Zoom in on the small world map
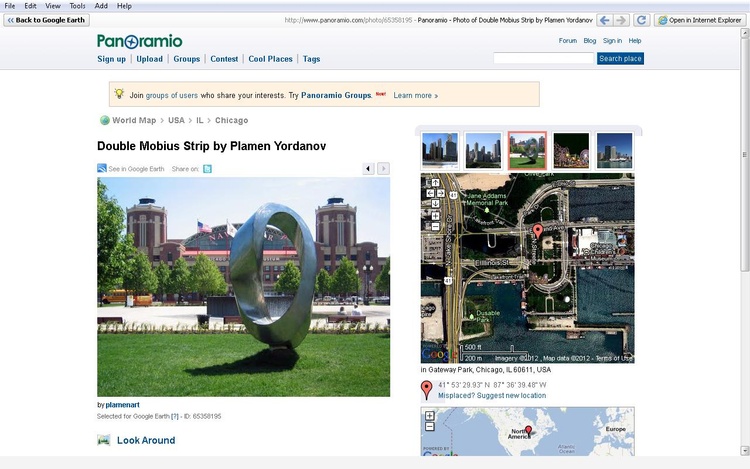The image size is (750, 469). [x=430, y=415]
